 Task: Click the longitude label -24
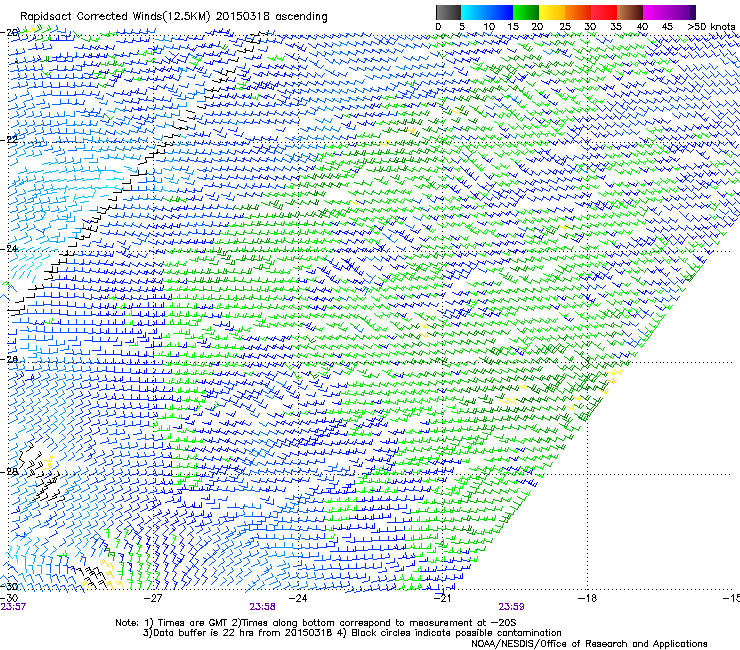(298, 598)
